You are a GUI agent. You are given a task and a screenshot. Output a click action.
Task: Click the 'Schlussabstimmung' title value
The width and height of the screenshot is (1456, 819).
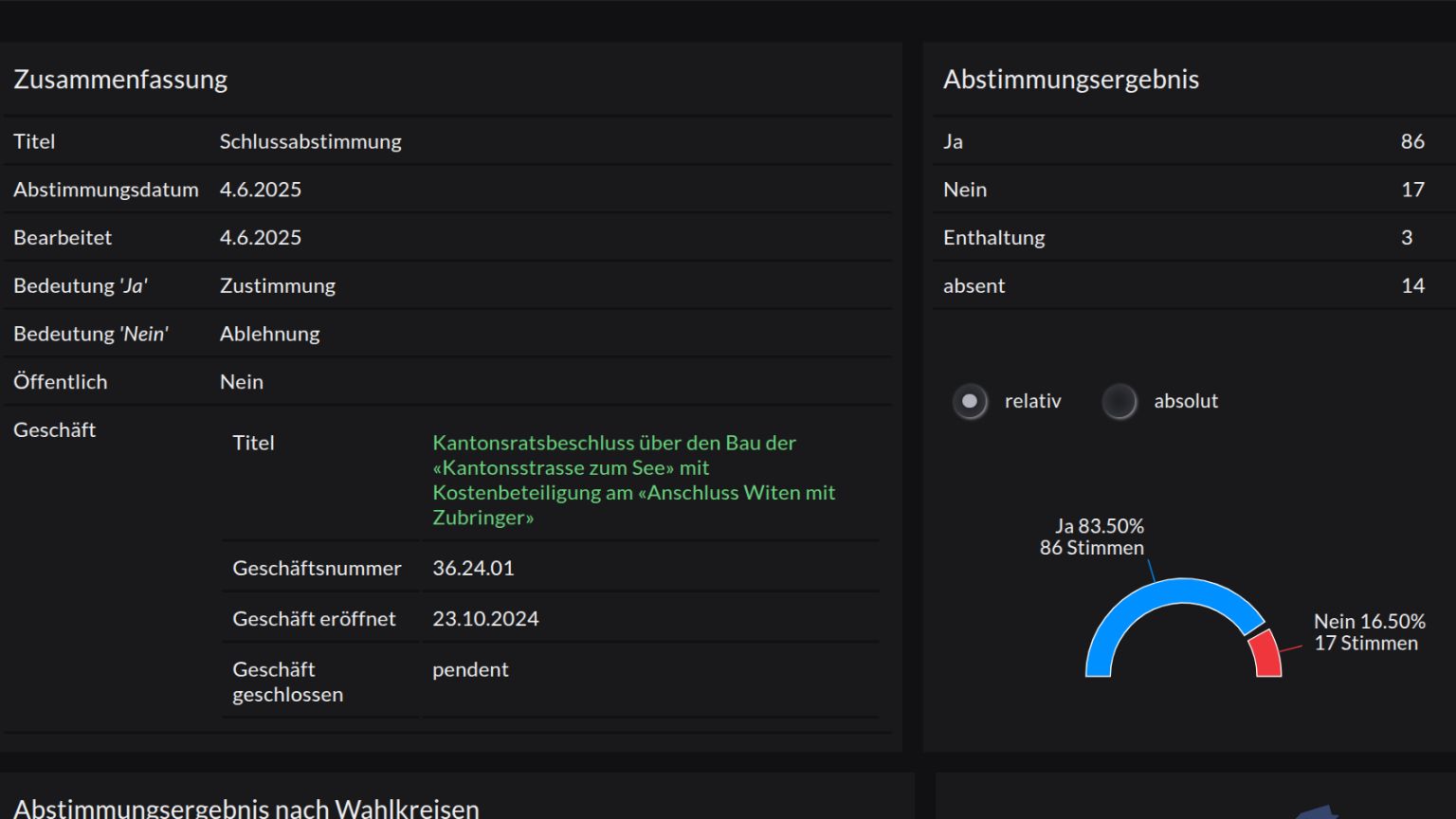tap(311, 141)
